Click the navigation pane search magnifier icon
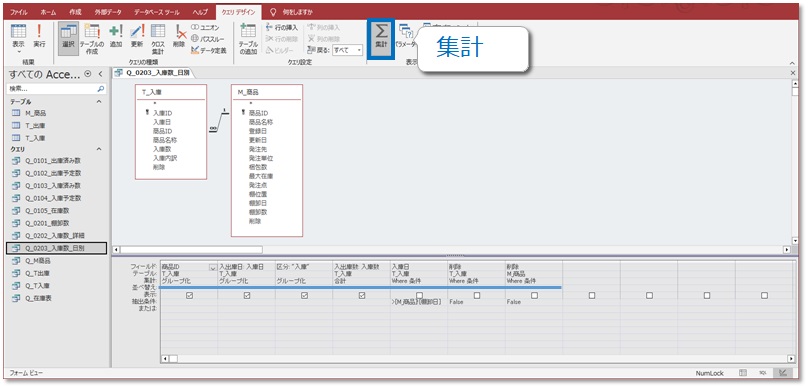808x388 pixels. [101, 89]
